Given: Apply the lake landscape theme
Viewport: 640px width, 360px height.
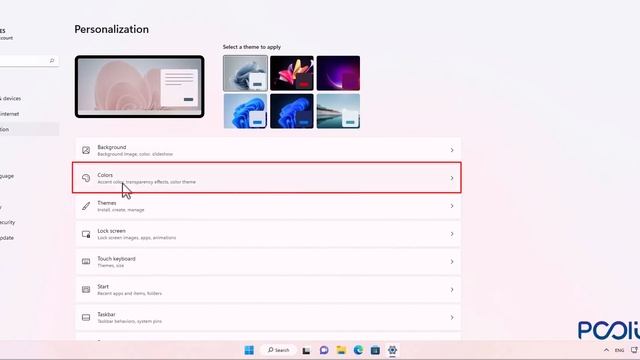Looking at the screenshot, I should pos(338,111).
